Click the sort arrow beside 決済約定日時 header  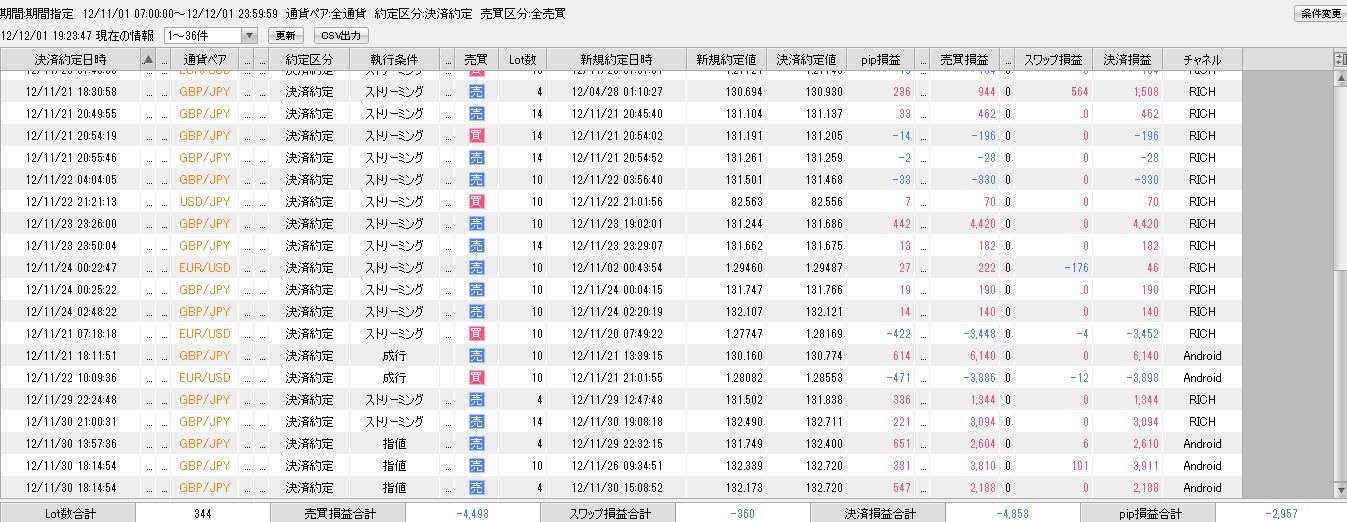click(x=149, y=60)
